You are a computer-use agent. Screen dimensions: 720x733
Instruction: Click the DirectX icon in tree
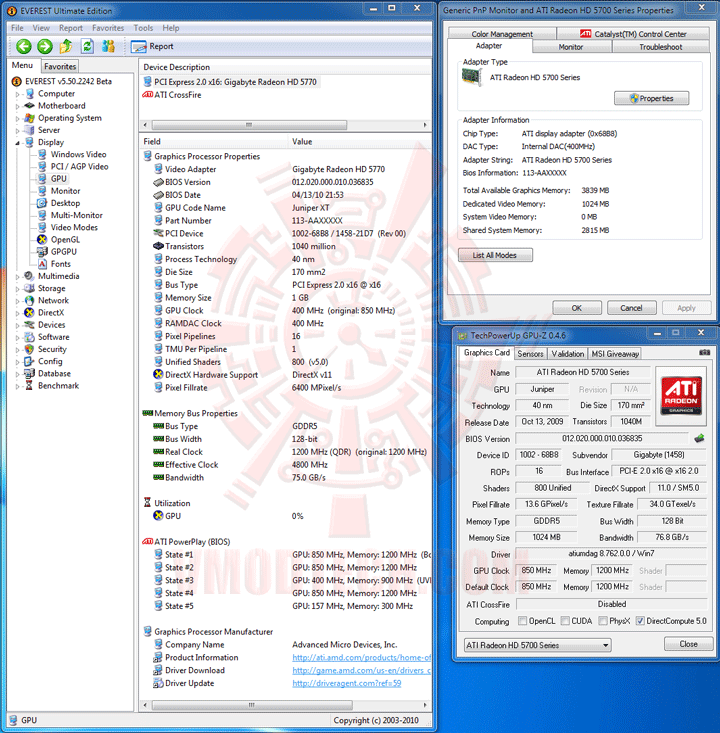(29, 312)
